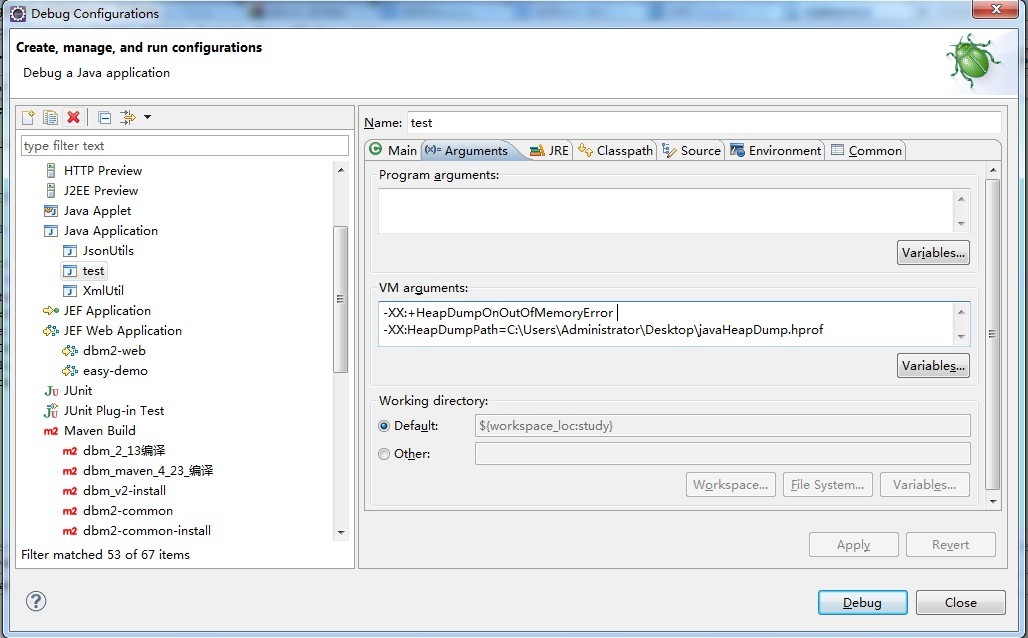Click the Close button
Image resolution: width=1028 pixels, height=638 pixels.
pyautogui.click(x=960, y=603)
